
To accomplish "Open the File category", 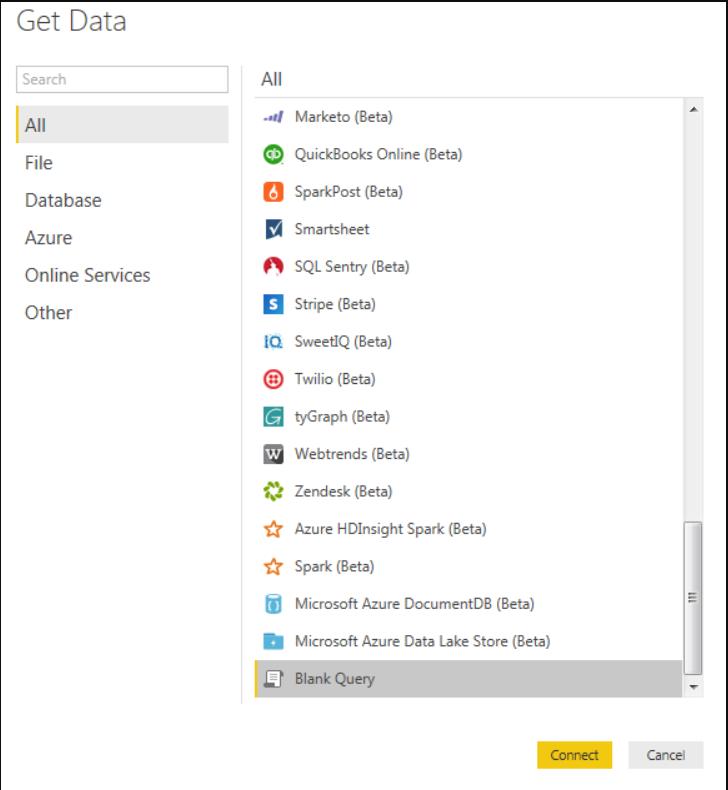I will [39, 163].
